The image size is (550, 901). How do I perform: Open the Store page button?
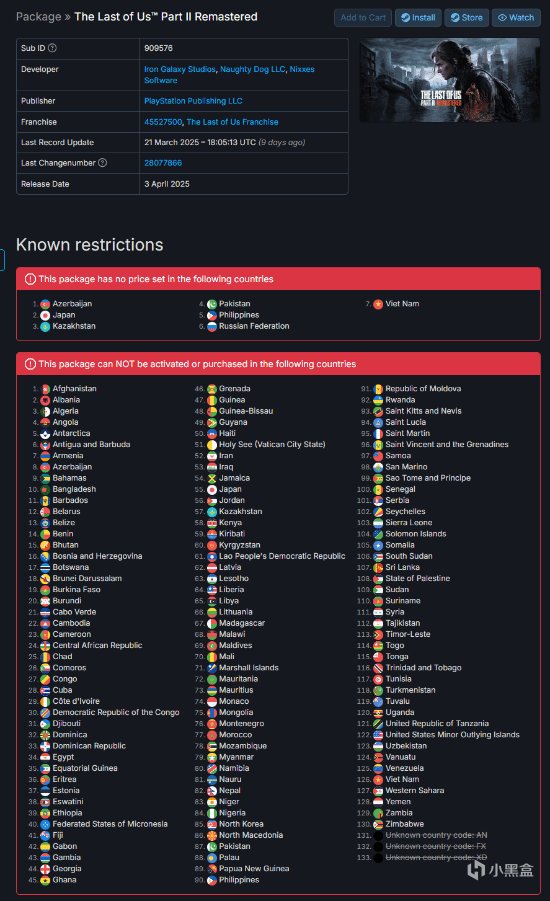pos(467,18)
